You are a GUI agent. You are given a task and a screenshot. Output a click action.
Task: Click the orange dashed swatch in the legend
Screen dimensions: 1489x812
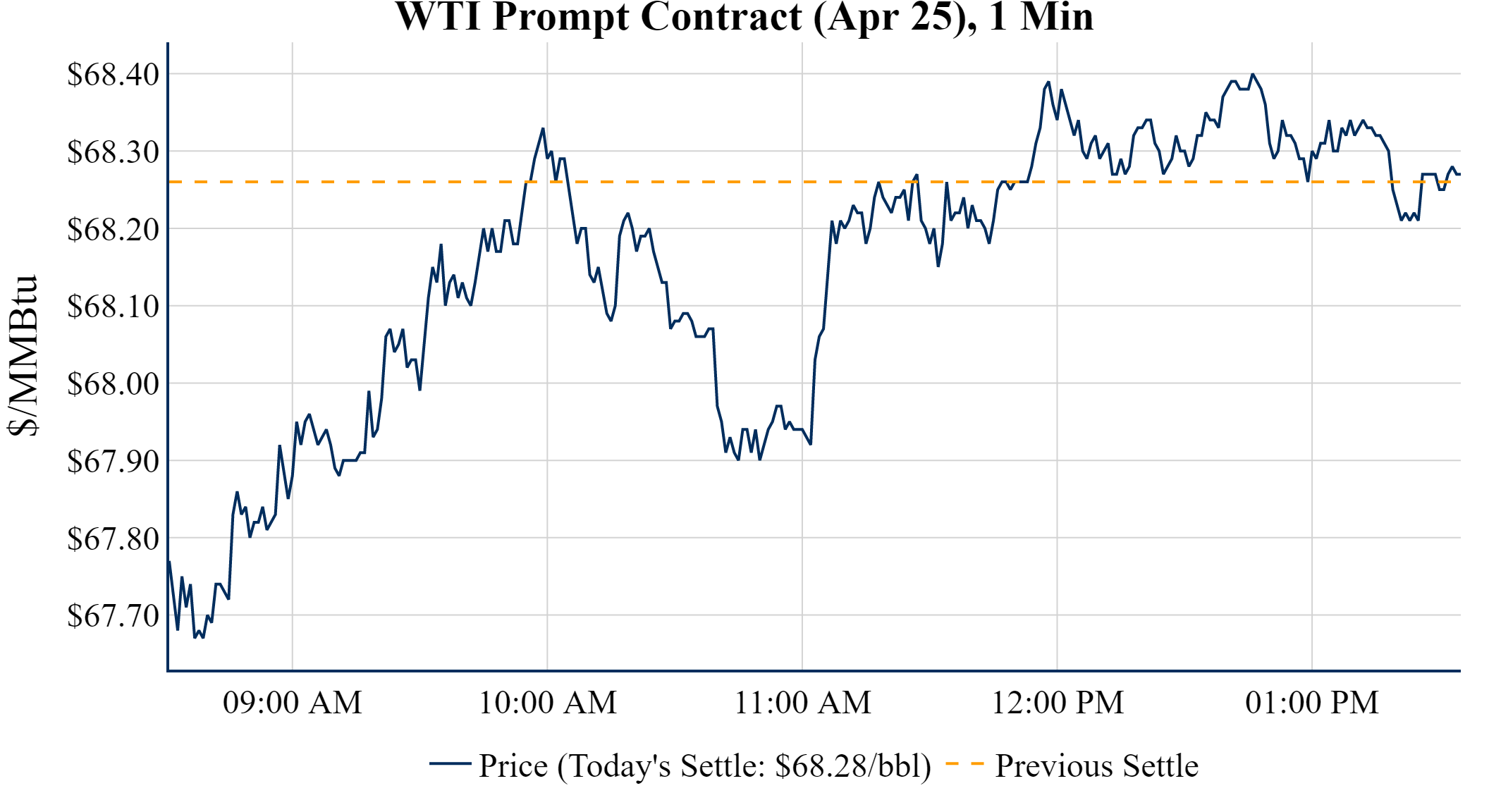[x=964, y=763]
